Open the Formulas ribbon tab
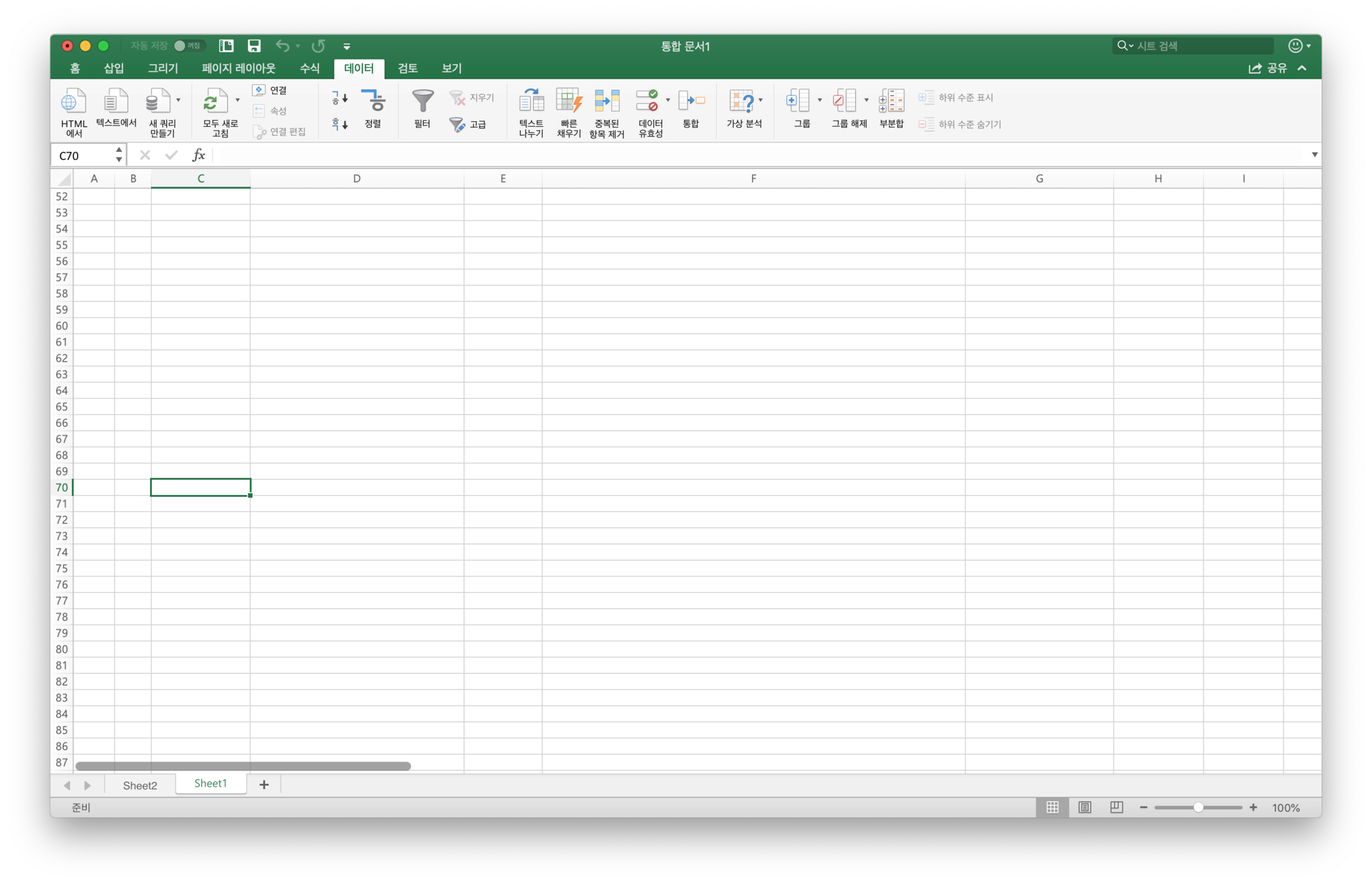 coord(309,68)
